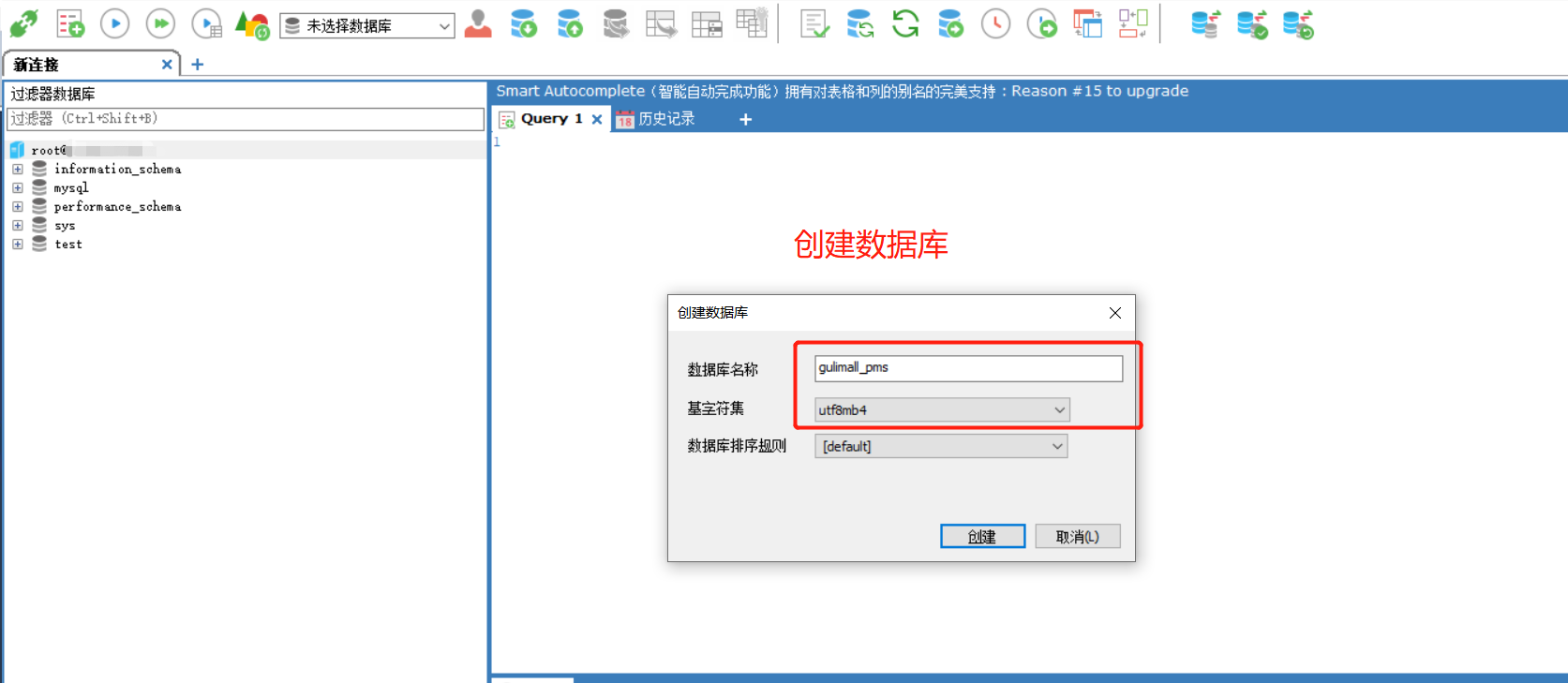Viewport: 1568px width, 683px height.
Task: Open the User Manager person icon
Action: click(x=478, y=23)
